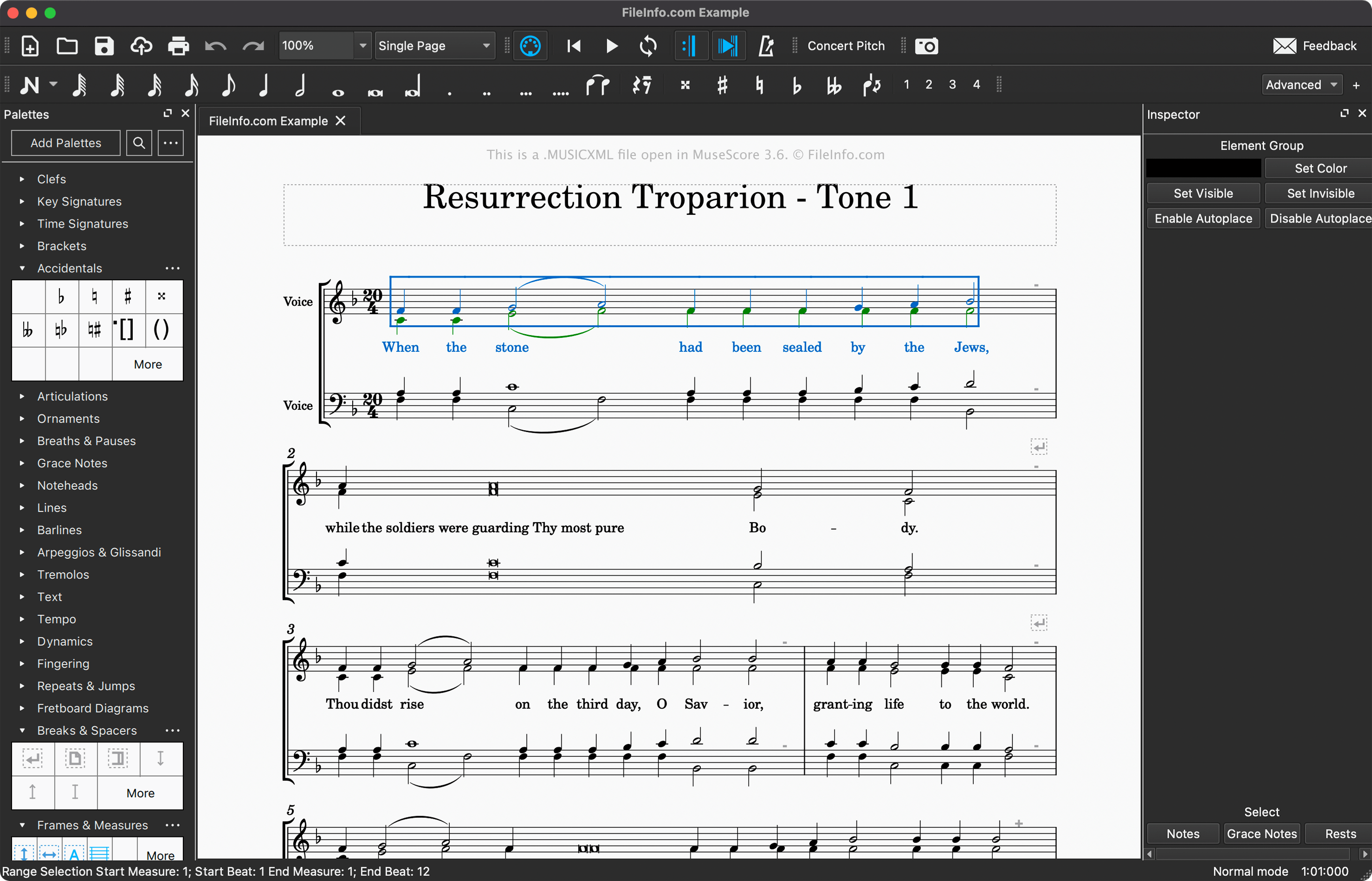Undo the last action
Screen dimensions: 1372x881
pos(216,46)
